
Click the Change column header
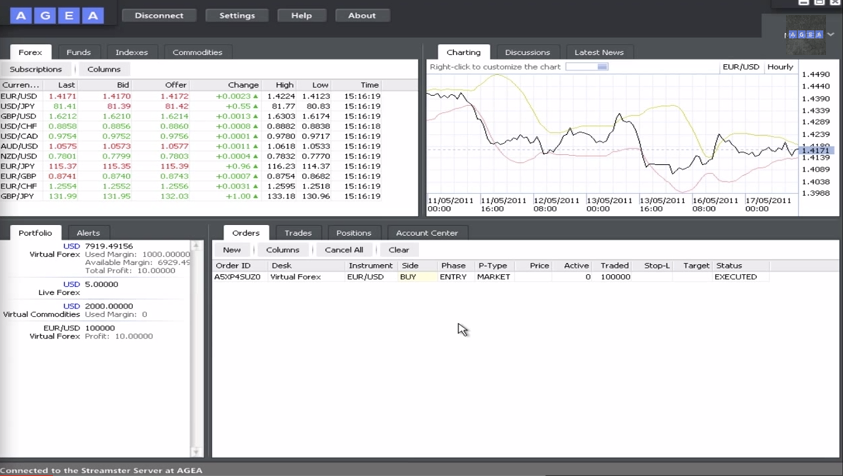click(225, 85)
